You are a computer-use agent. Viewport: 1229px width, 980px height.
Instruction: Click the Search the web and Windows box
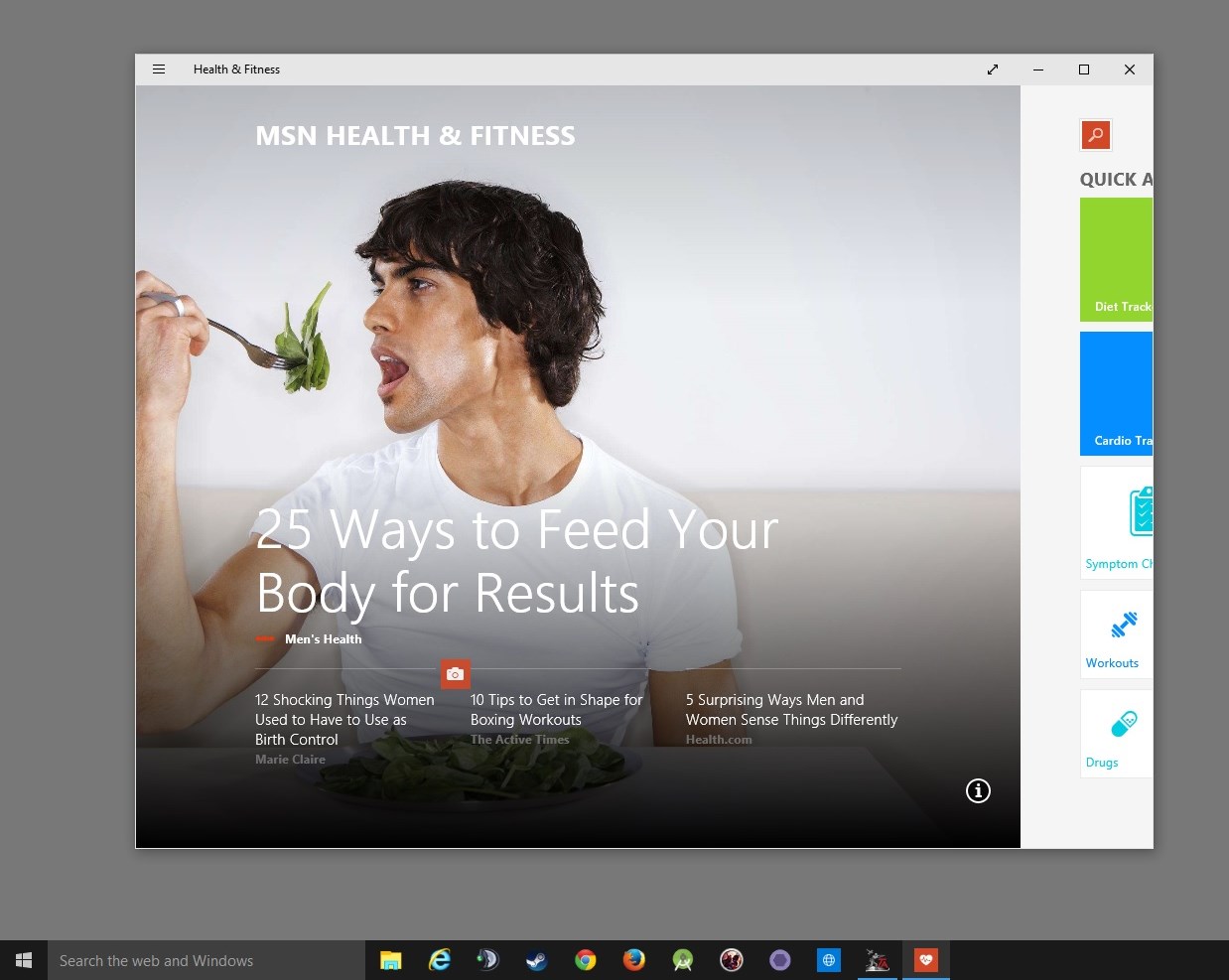tap(206, 960)
